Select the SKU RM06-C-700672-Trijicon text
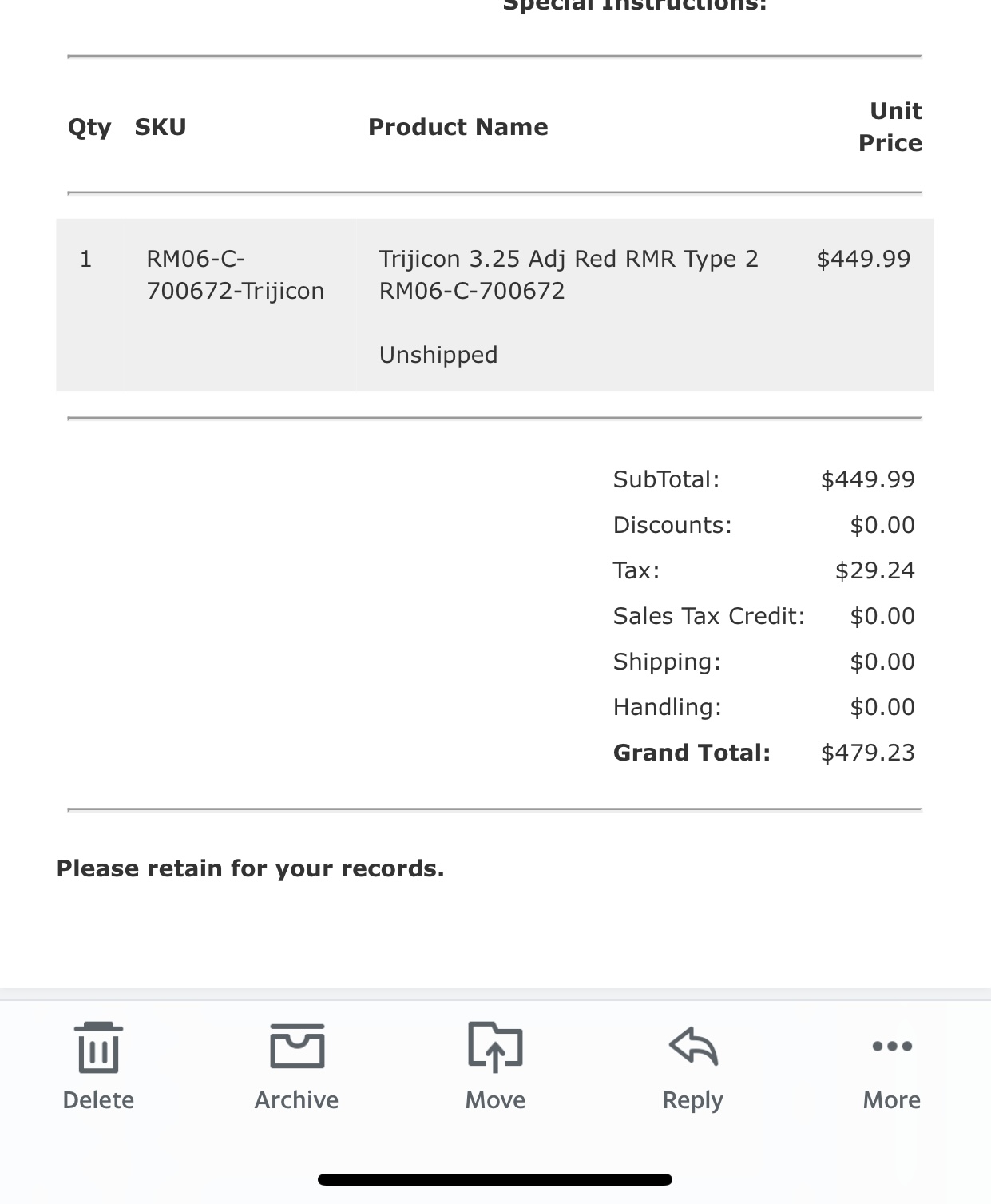 (236, 275)
